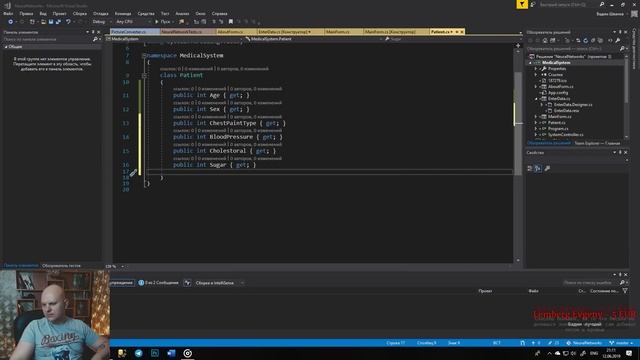640x360 pixels.
Task: Open Photoshop from the taskbar
Action: [x=155, y=353]
